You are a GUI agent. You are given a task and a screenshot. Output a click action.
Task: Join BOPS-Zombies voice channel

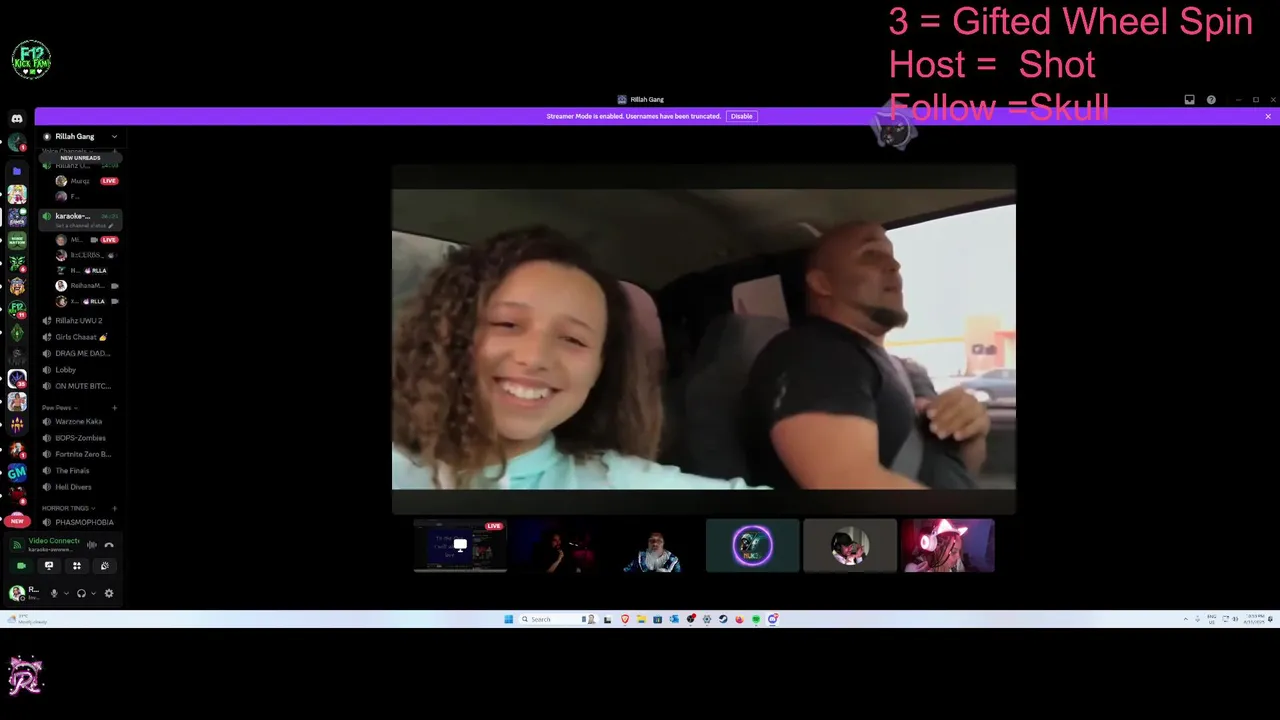[80, 438]
